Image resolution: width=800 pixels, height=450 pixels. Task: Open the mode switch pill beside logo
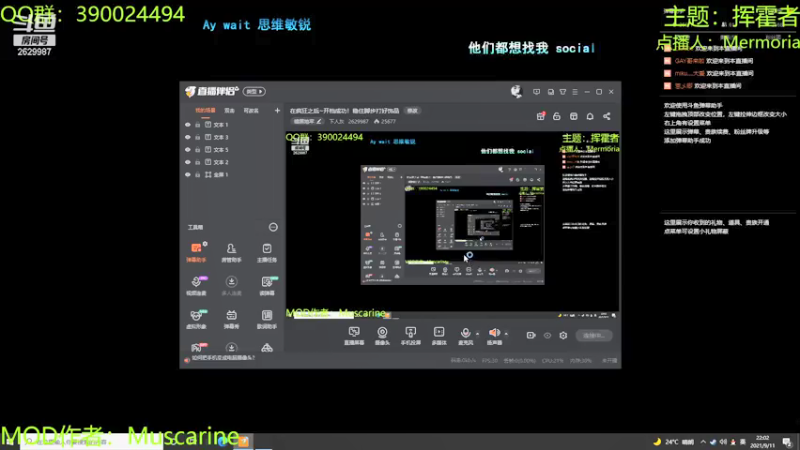pyautogui.click(x=254, y=91)
